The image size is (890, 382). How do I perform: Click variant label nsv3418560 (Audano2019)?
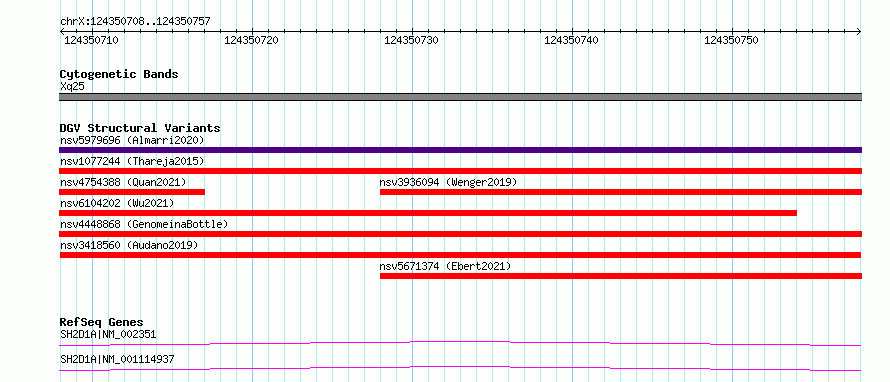coord(129,245)
